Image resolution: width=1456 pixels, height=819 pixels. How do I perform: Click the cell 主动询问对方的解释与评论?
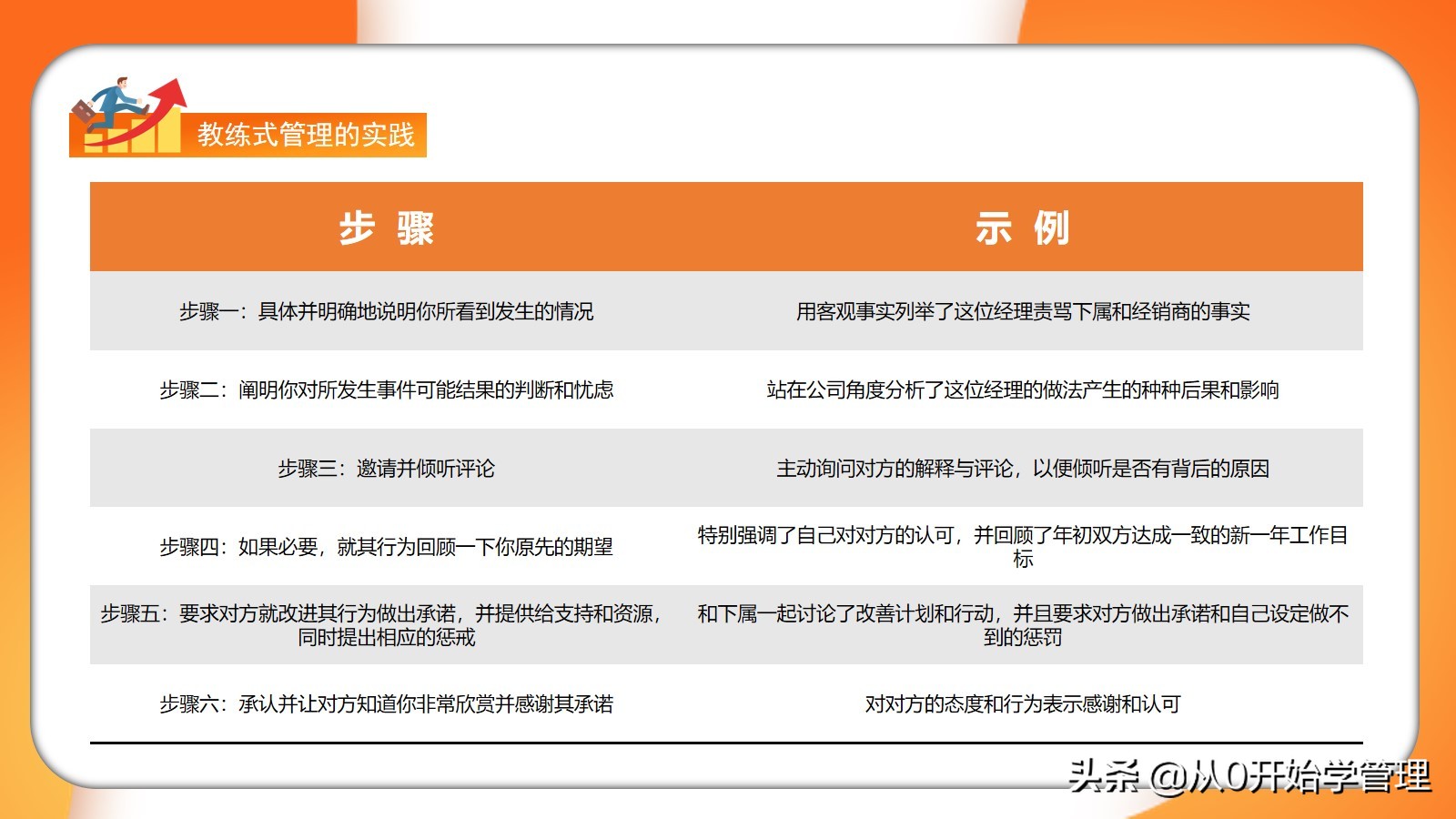[1023, 468]
